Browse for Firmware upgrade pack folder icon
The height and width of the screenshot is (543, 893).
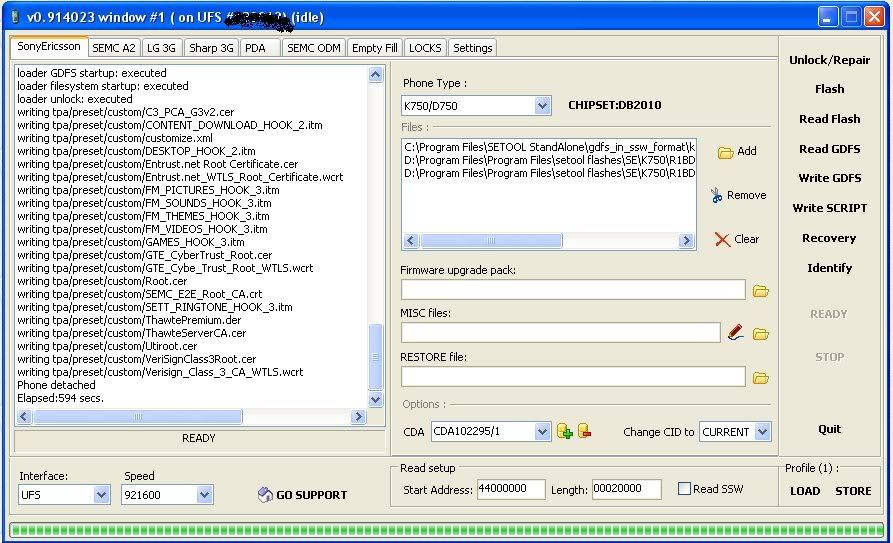click(761, 291)
